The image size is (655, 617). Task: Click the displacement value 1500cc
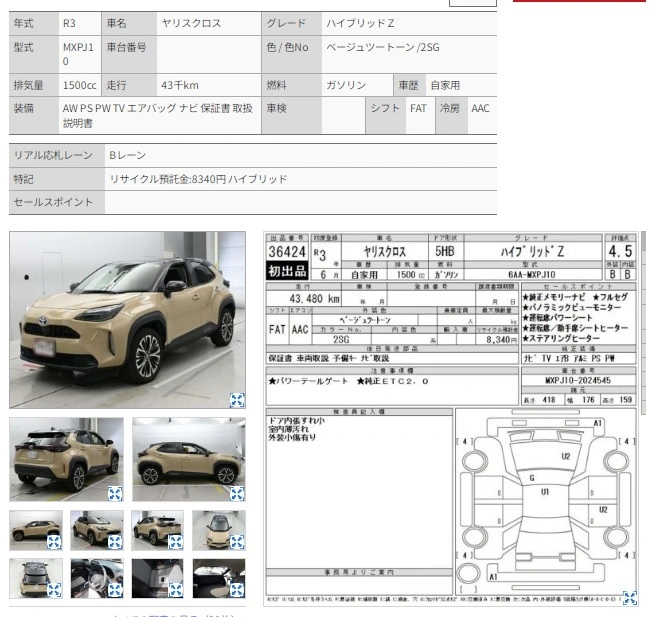(x=79, y=85)
